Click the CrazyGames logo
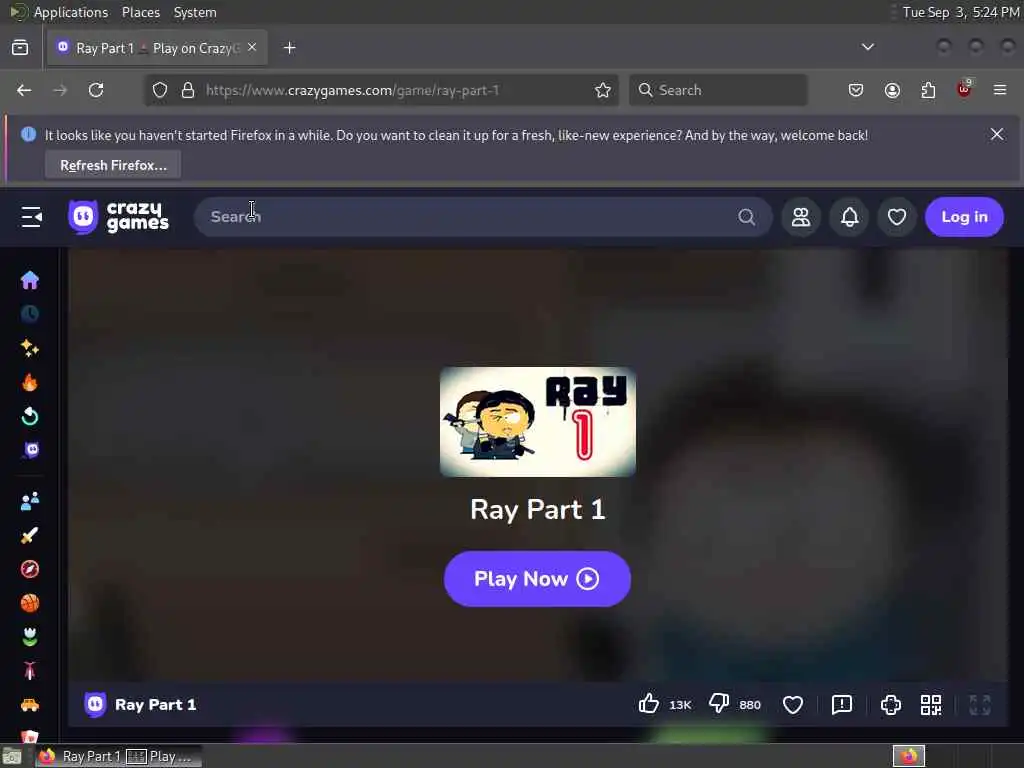1024x768 pixels. (x=118, y=217)
